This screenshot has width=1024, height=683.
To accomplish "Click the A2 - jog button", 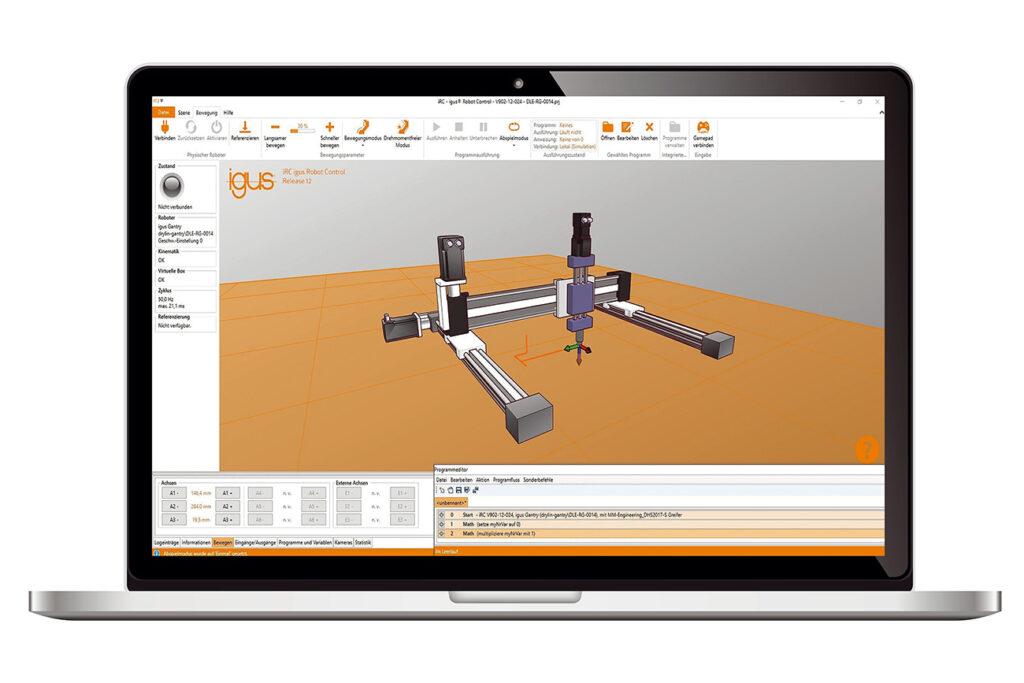I will [174, 507].
